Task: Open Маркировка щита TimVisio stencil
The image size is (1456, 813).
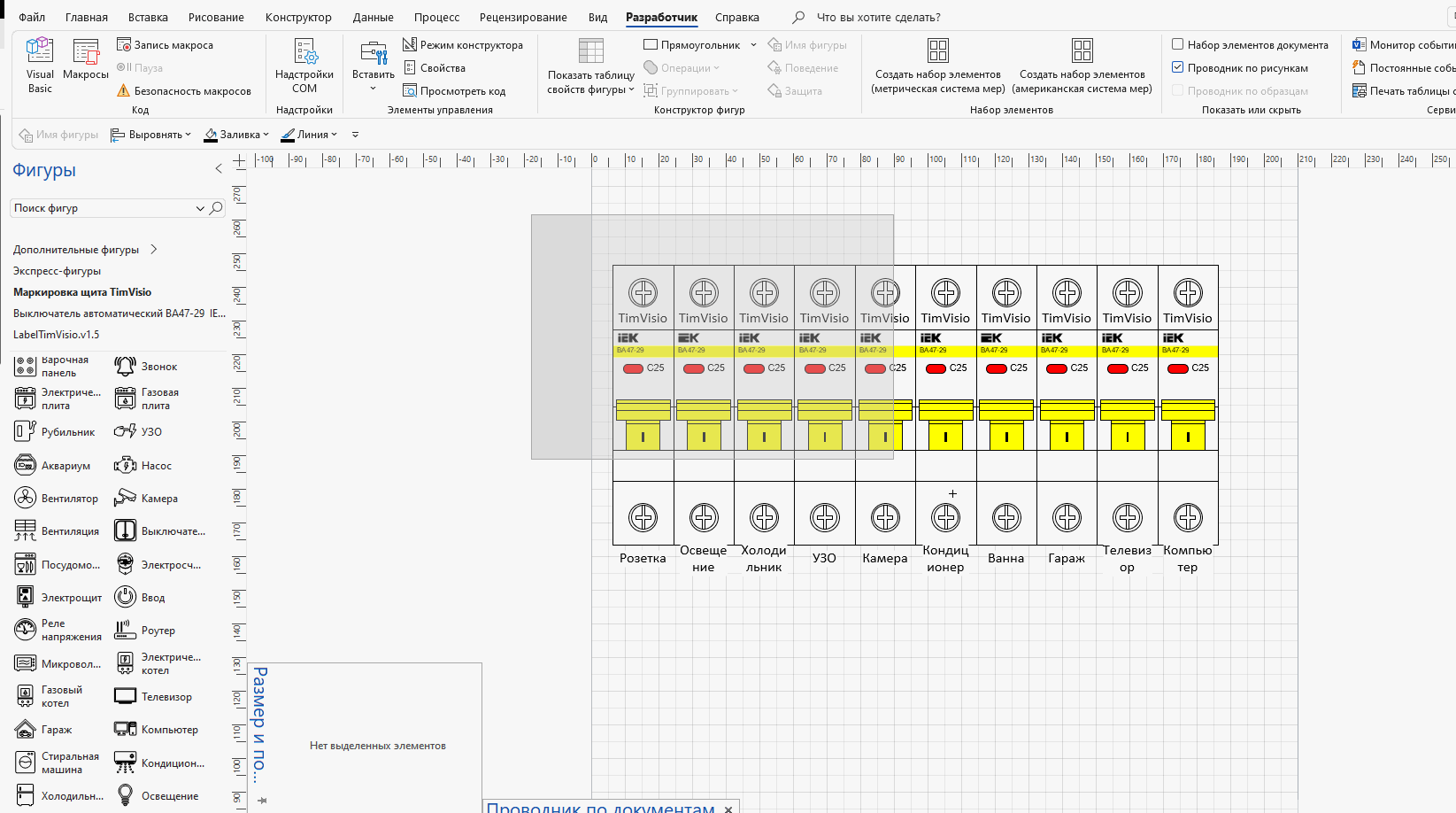Action: (82, 292)
